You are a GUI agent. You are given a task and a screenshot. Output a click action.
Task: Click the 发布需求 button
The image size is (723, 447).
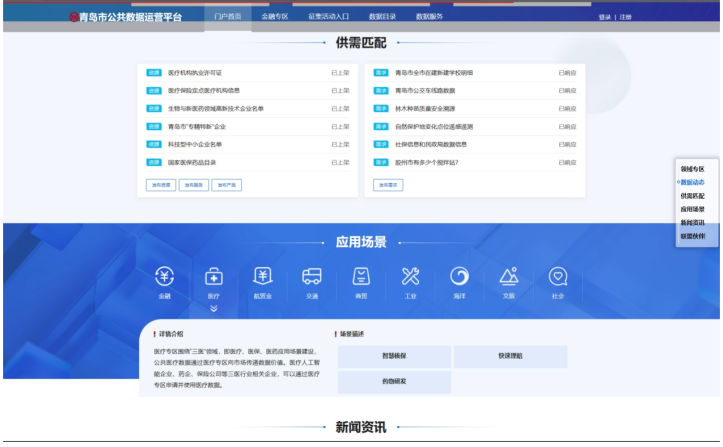[x=388, y=185]
